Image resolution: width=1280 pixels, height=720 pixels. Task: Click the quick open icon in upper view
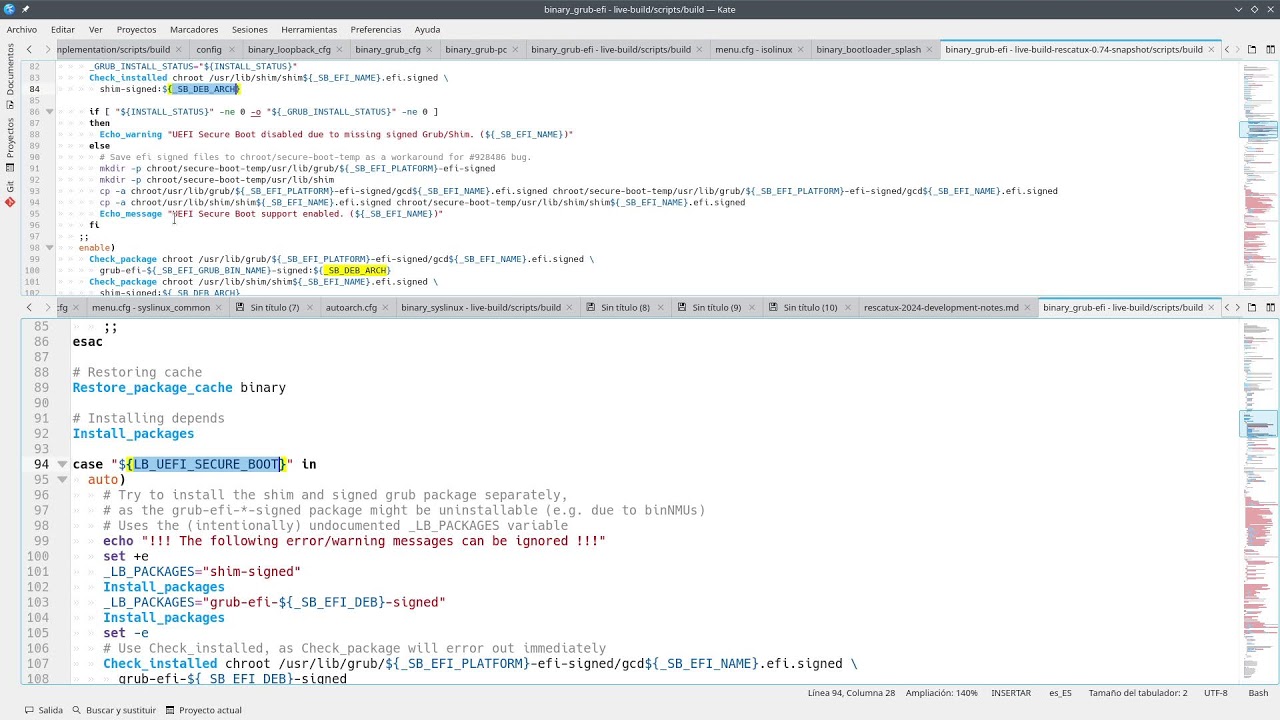(x=1252, y=49)
